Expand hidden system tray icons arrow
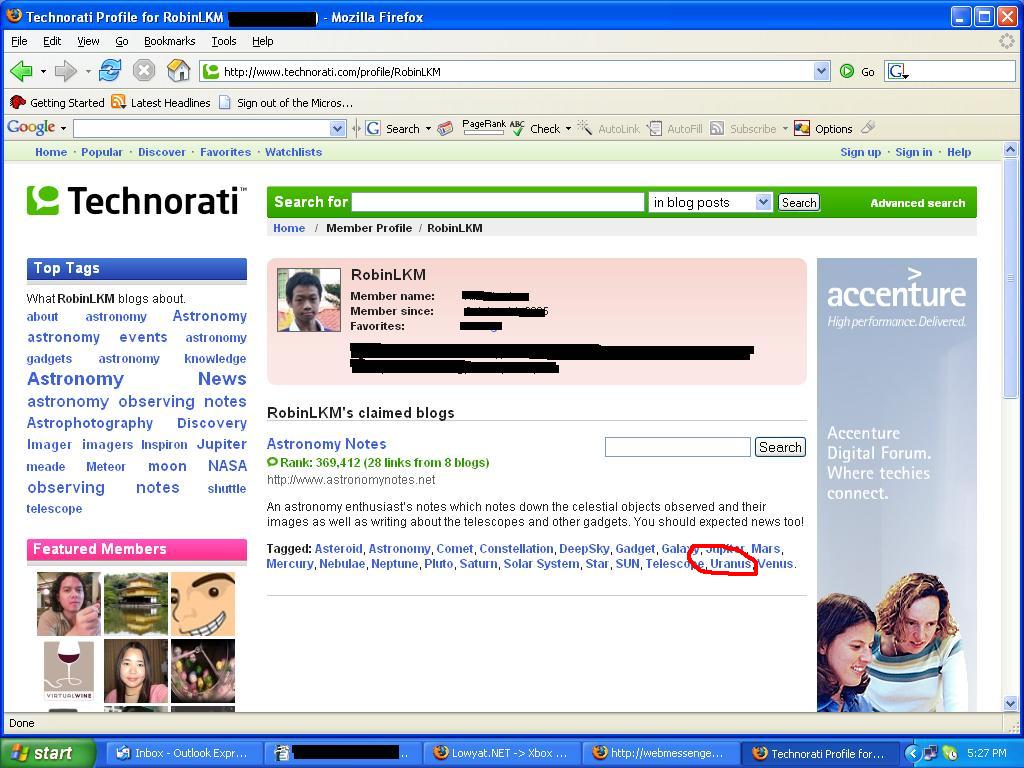This screenshot has height=768, width=1024. click(912, 753)
